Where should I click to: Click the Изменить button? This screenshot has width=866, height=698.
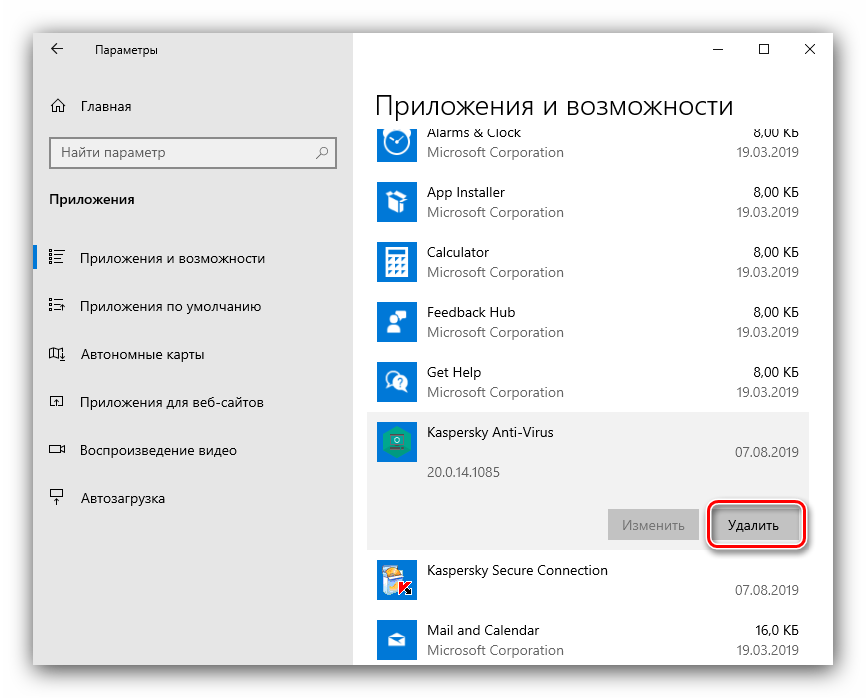652,525
